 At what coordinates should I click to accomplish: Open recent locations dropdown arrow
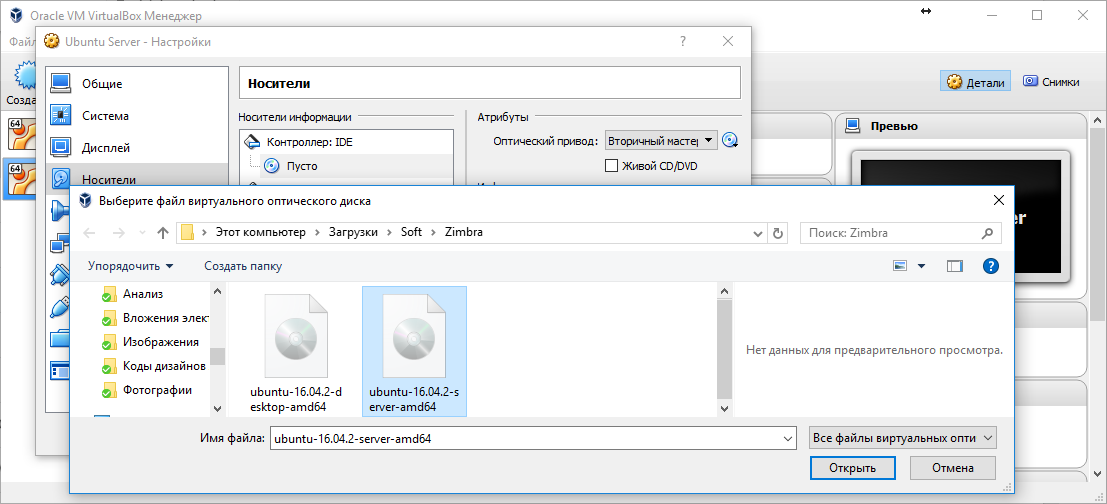(x=143, y=233)
